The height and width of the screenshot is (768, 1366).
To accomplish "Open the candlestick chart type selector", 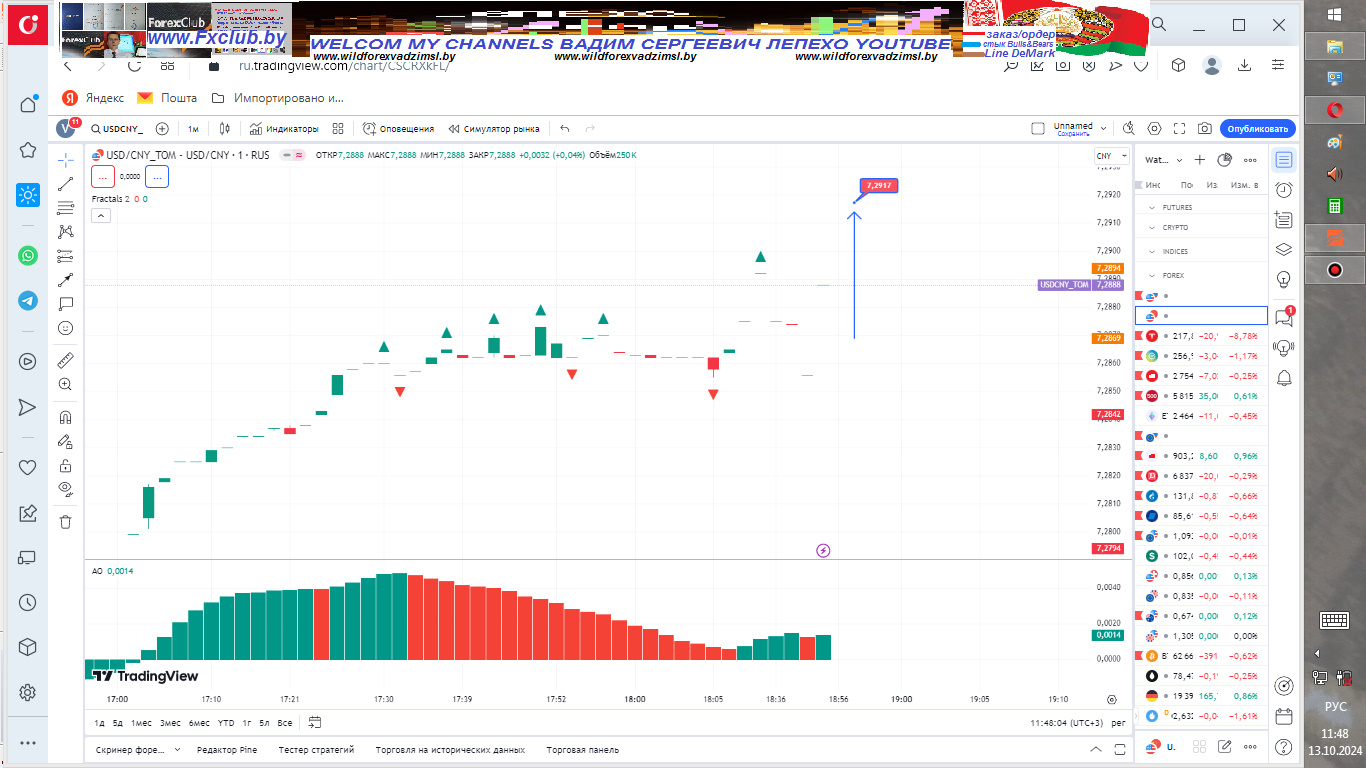I will 225,129.
